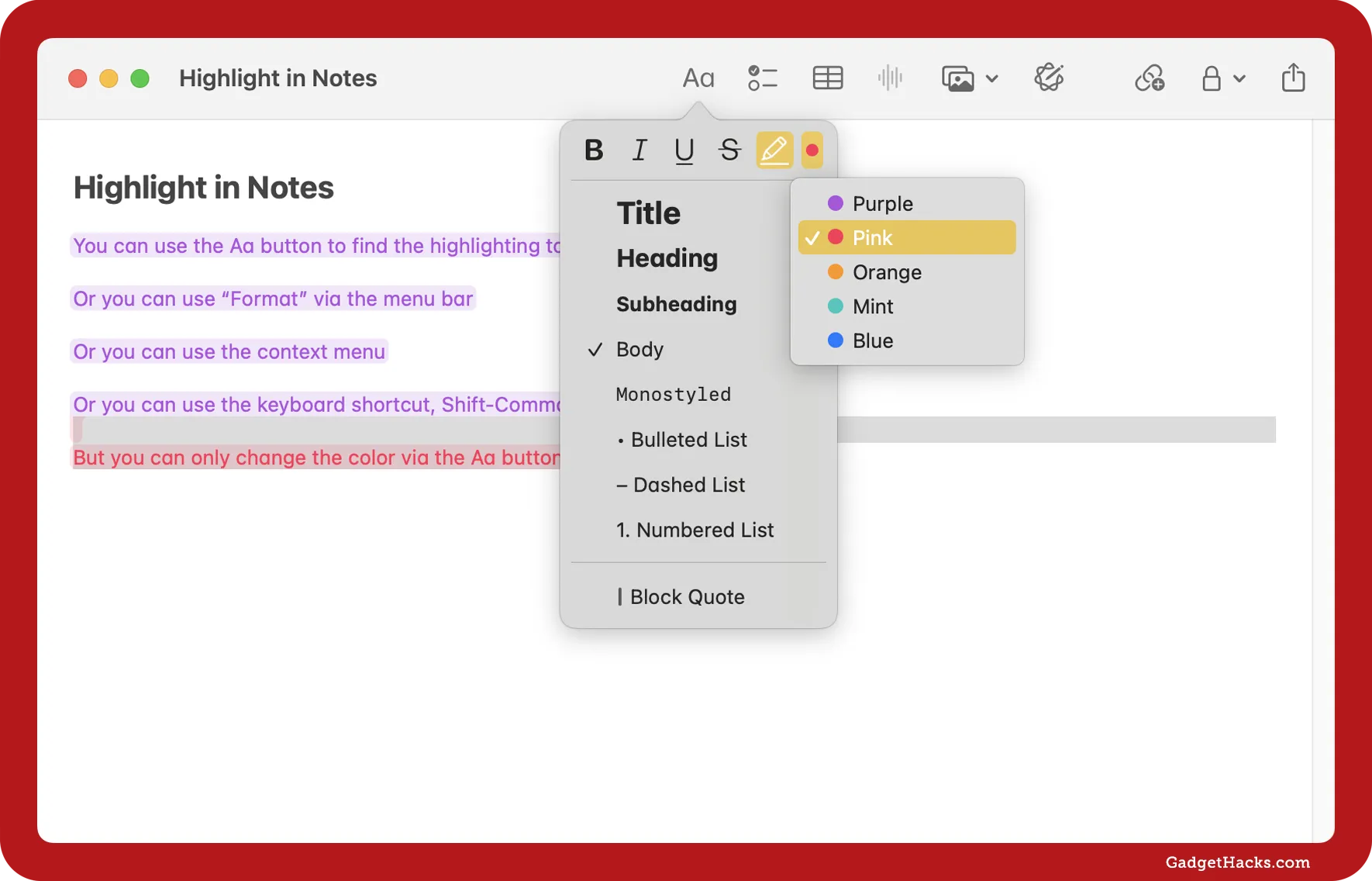This screenshot has width=1372, height=881.
Task: Start audio recording via waveform icon
Action: (891, 78)
